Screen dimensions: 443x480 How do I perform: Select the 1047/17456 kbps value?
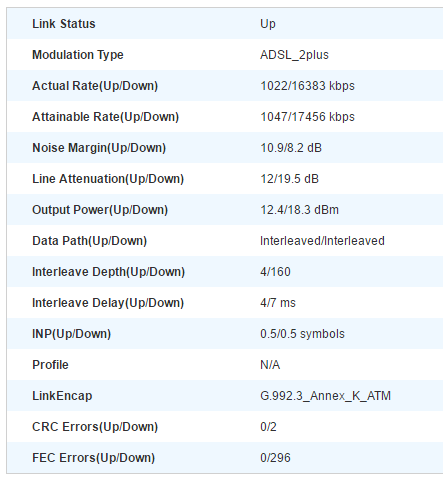point(307,117)
